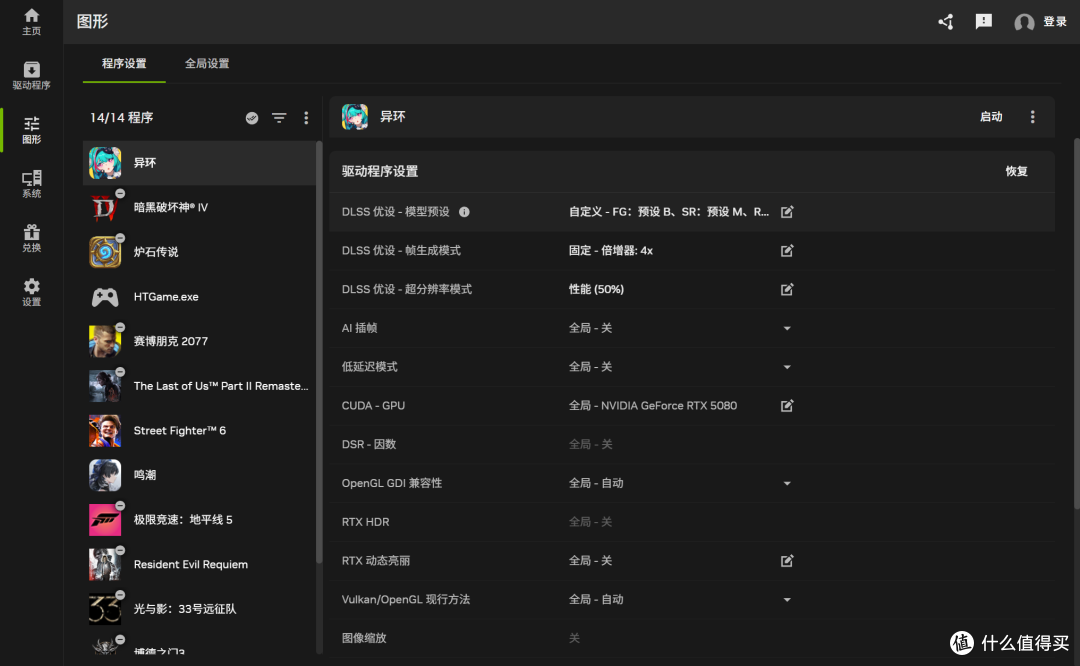The image size is (1080, 666).
Task: Edit the DLSS 优设 - 帧生成模式 setting
Action: point(787,251)
